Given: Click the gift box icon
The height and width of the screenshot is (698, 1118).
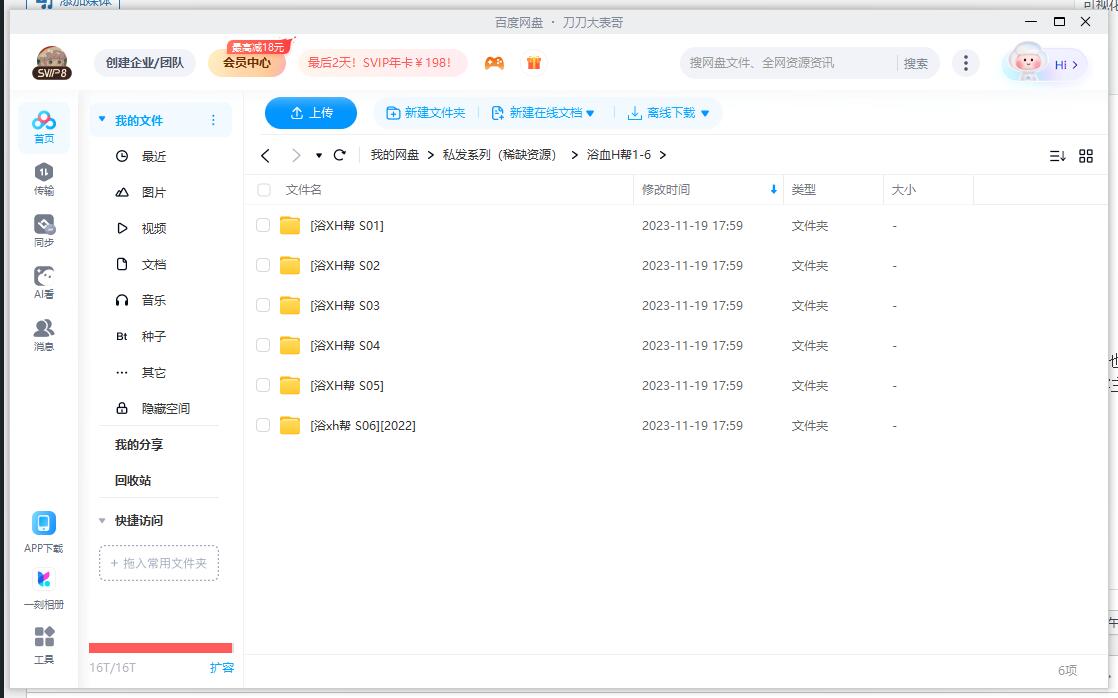Looking at the screenshot, I should point(534,63).
